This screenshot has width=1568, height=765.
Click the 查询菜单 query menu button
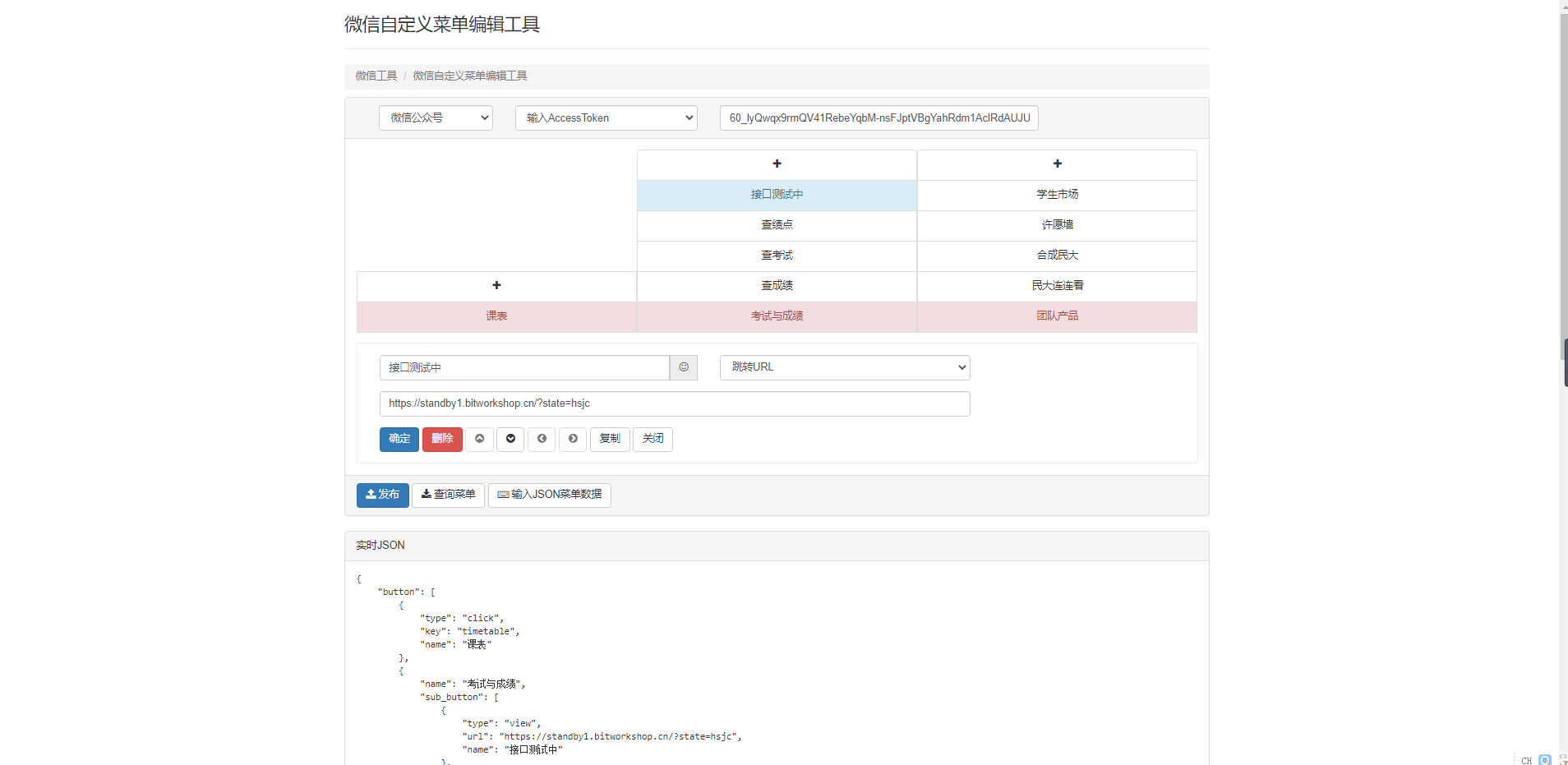448,495
